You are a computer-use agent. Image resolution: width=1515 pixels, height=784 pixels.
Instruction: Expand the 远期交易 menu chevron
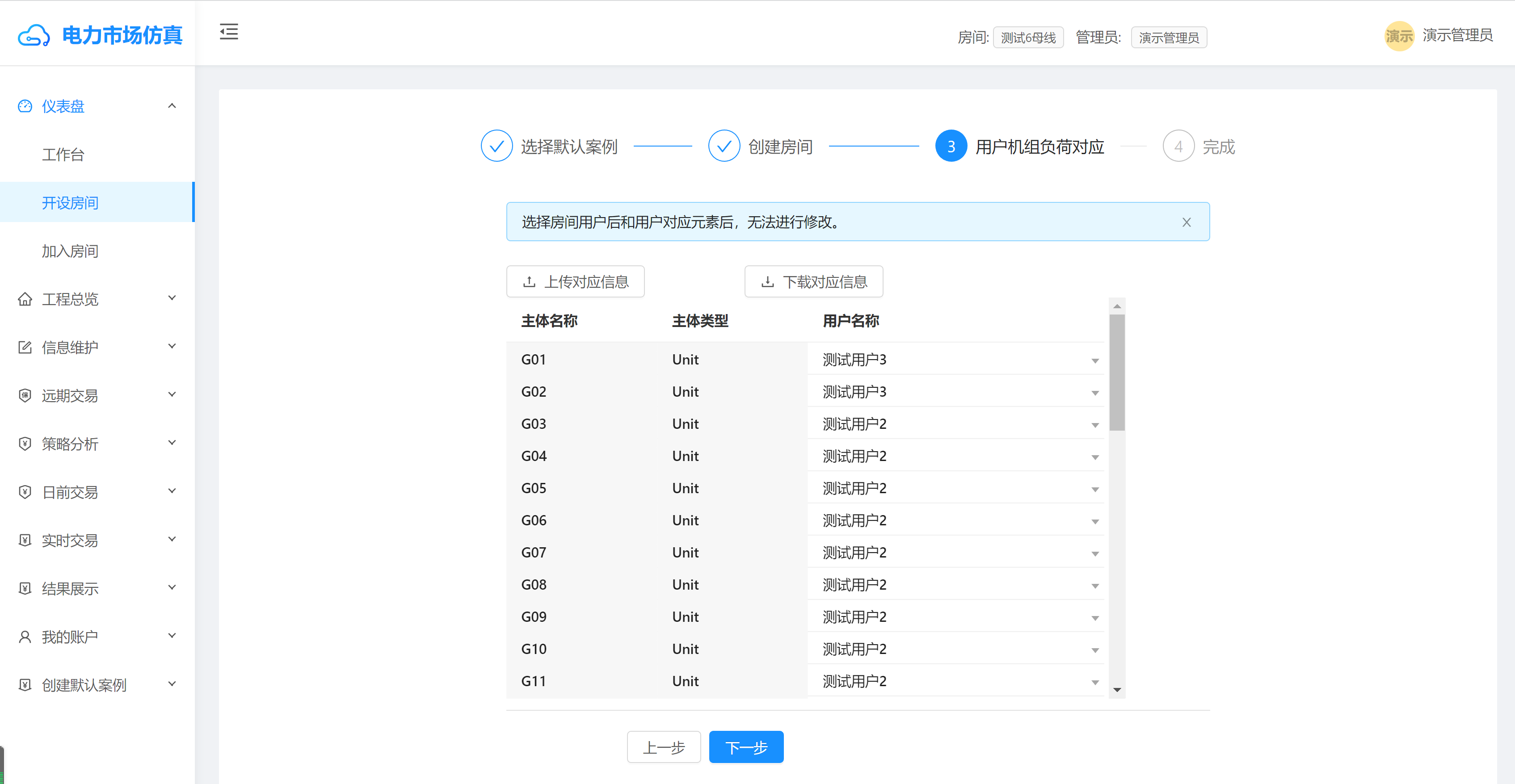point(172,394)
